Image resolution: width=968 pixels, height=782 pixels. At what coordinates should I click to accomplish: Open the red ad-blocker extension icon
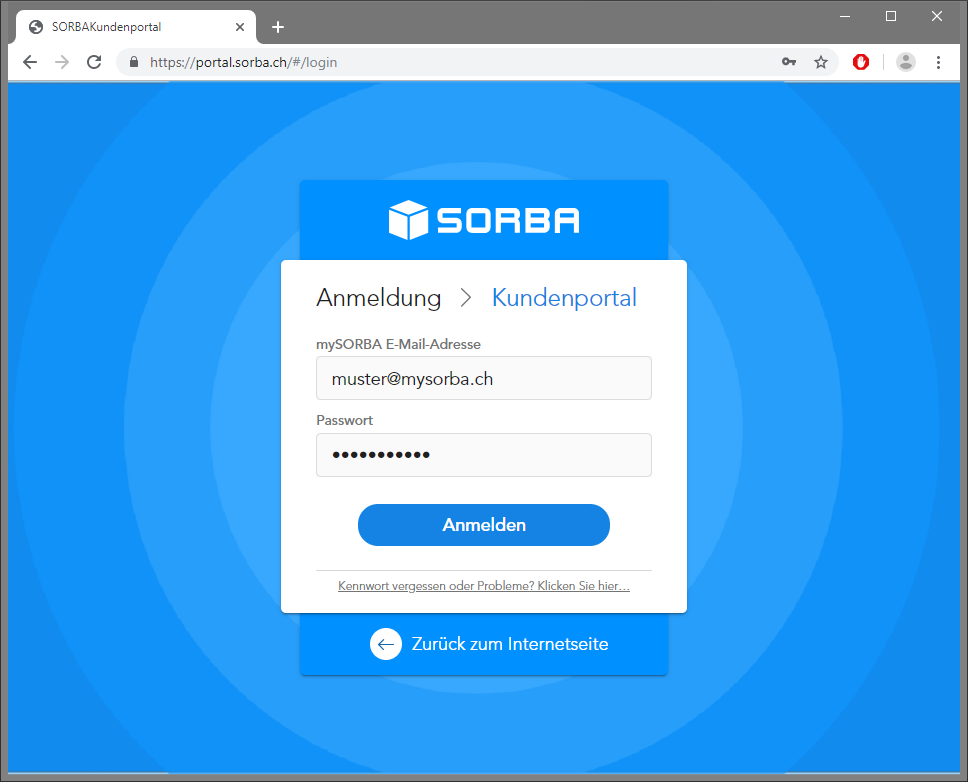click(861, 62)
